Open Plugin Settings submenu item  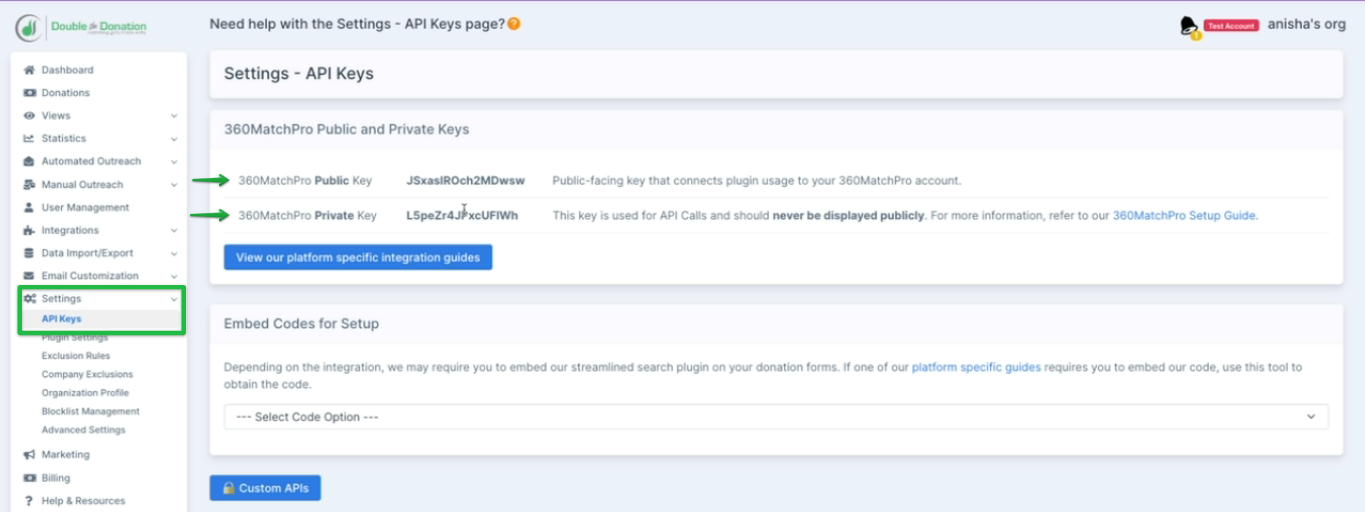75,338
